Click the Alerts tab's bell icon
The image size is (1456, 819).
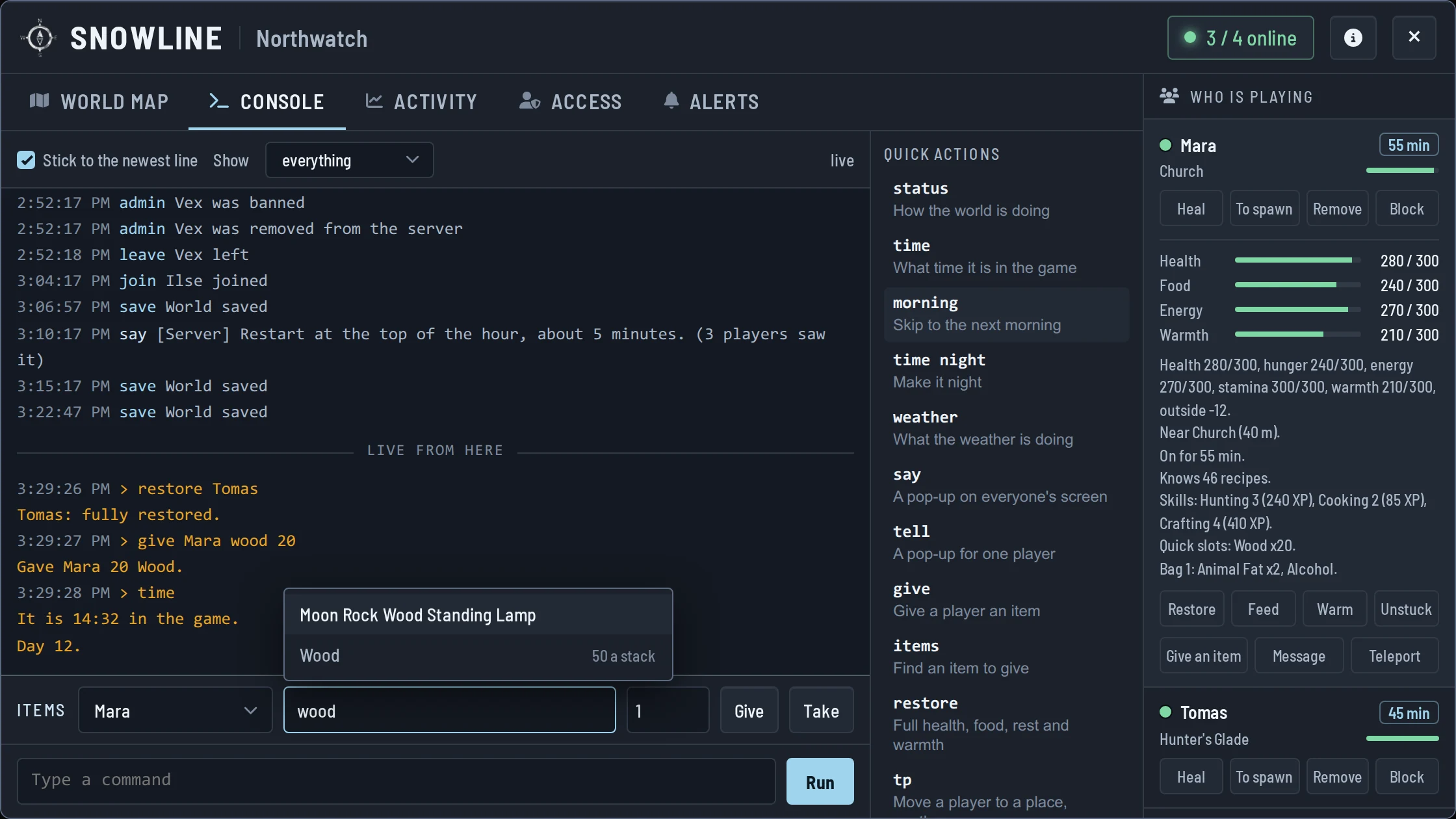click(671, 100)
